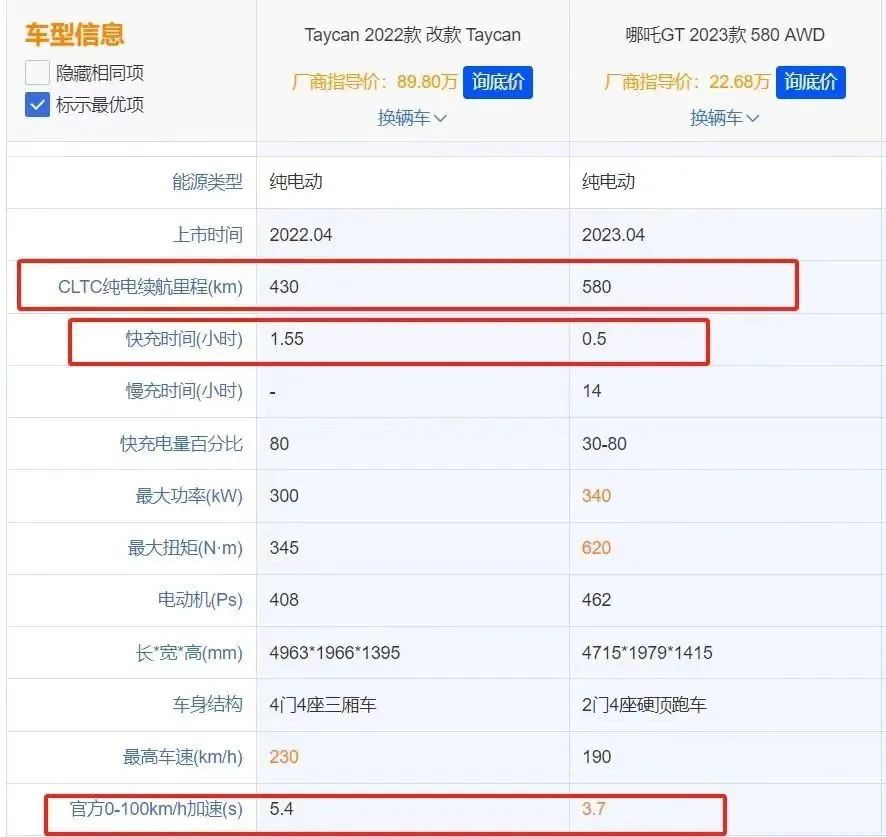
Task: Click motor value 408
Action: coord(284,600)
